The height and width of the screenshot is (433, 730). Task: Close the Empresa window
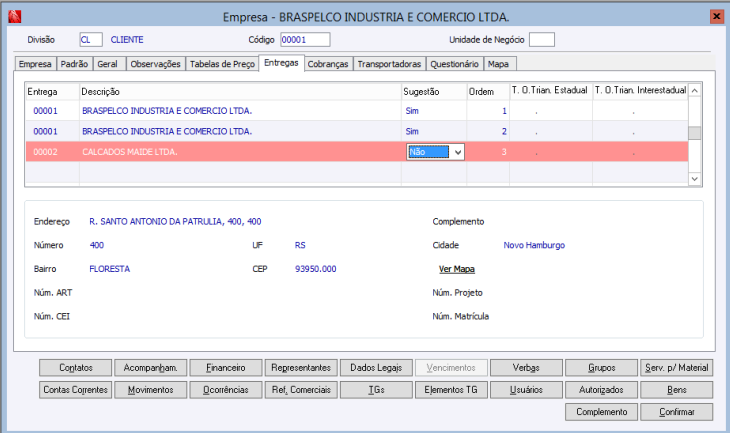click(716, 17)
